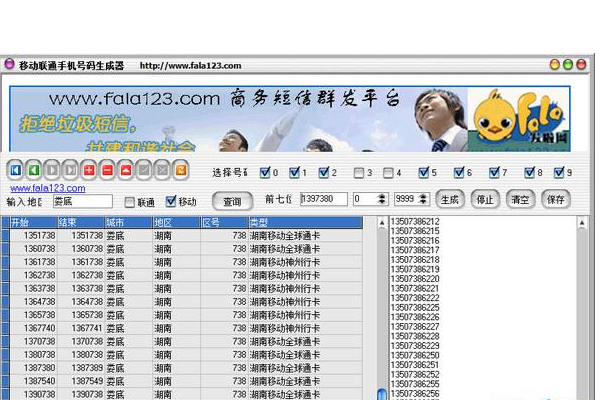Go to previous record with green arrow
The width and height of the screenshot is (600, 400).
34,170
